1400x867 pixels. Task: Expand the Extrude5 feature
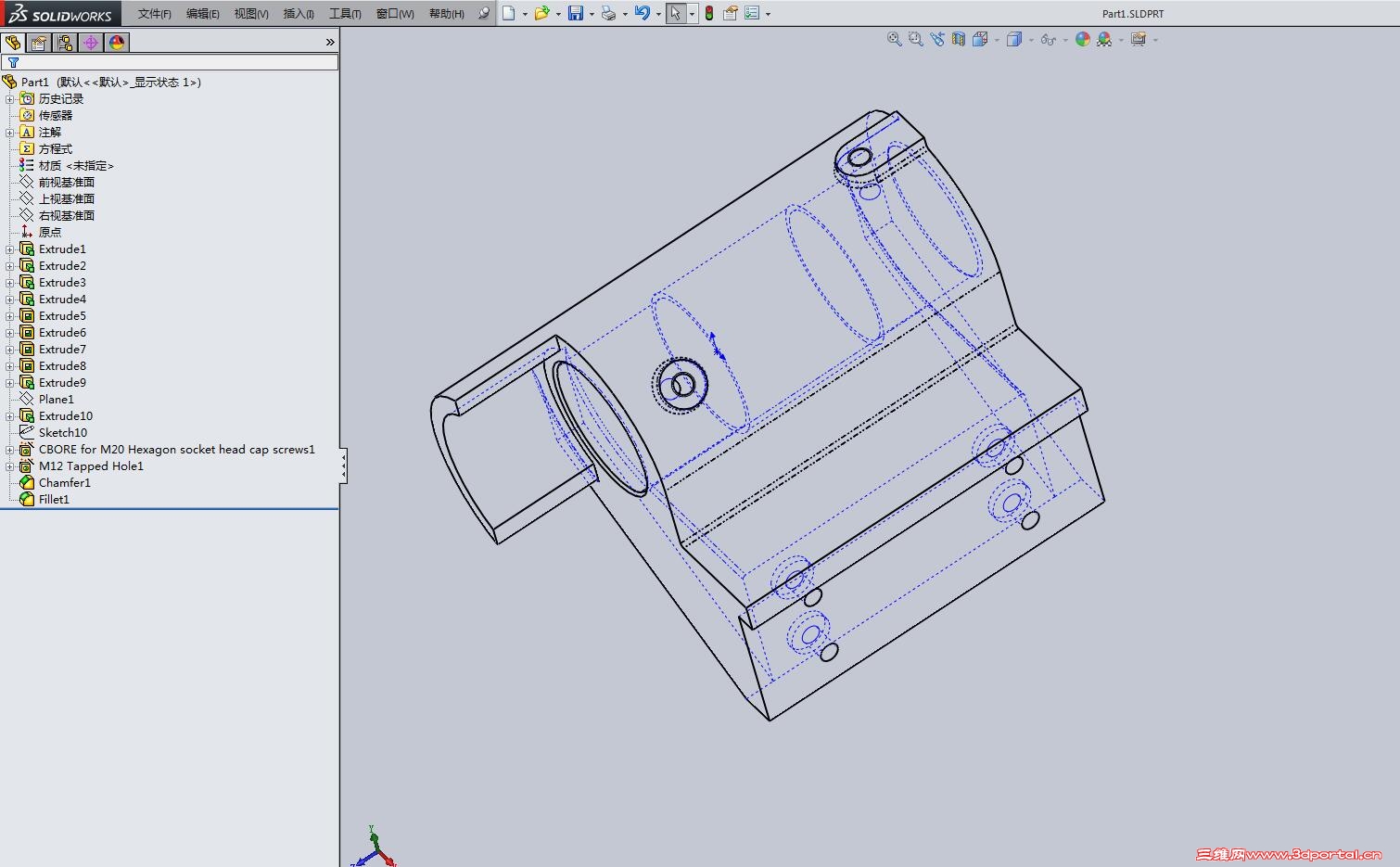[x=10, y=316]
